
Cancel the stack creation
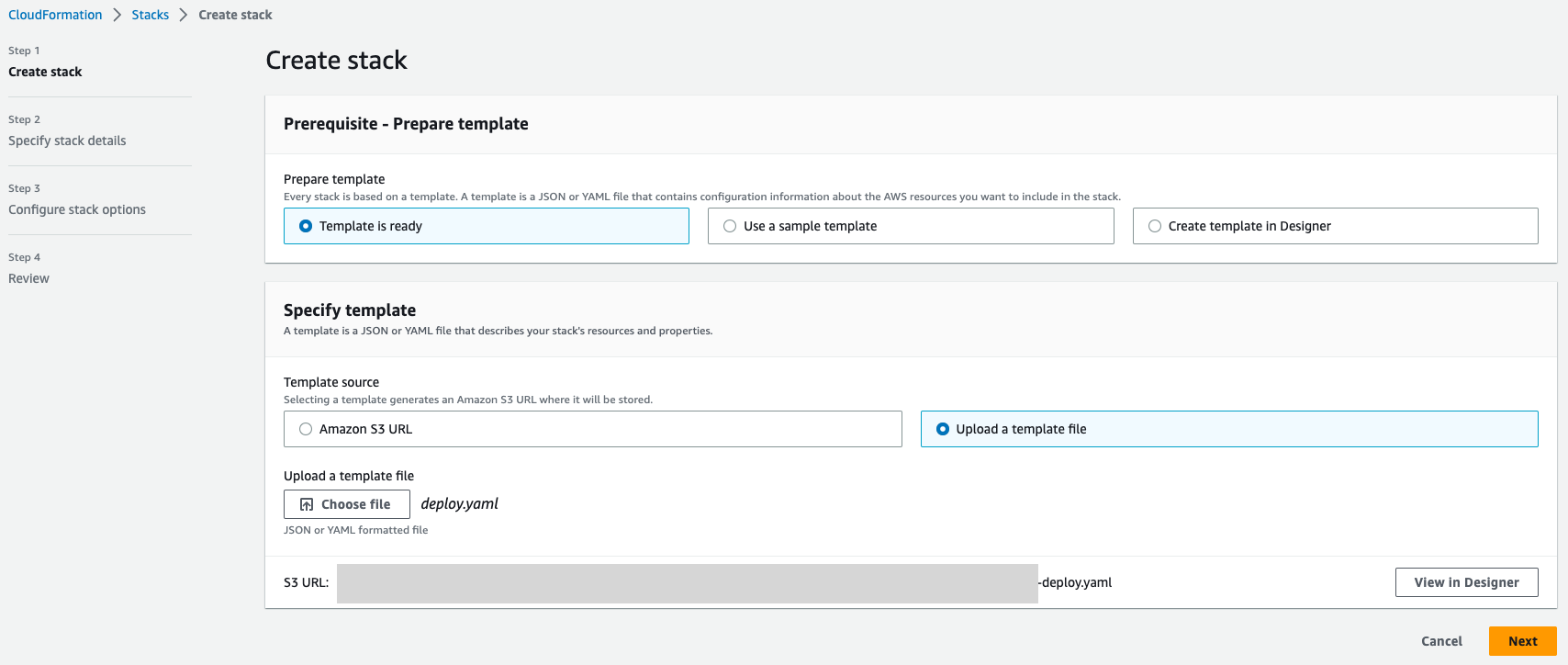click(x=1441, y=641)
